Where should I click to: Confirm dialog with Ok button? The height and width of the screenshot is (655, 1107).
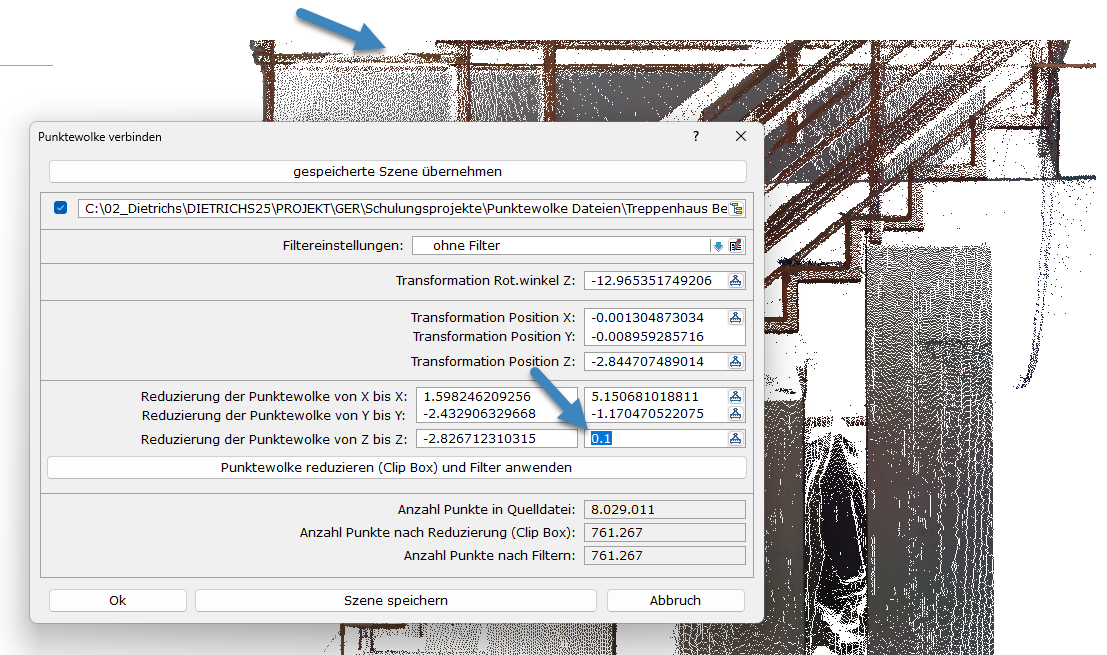(118, 601)
